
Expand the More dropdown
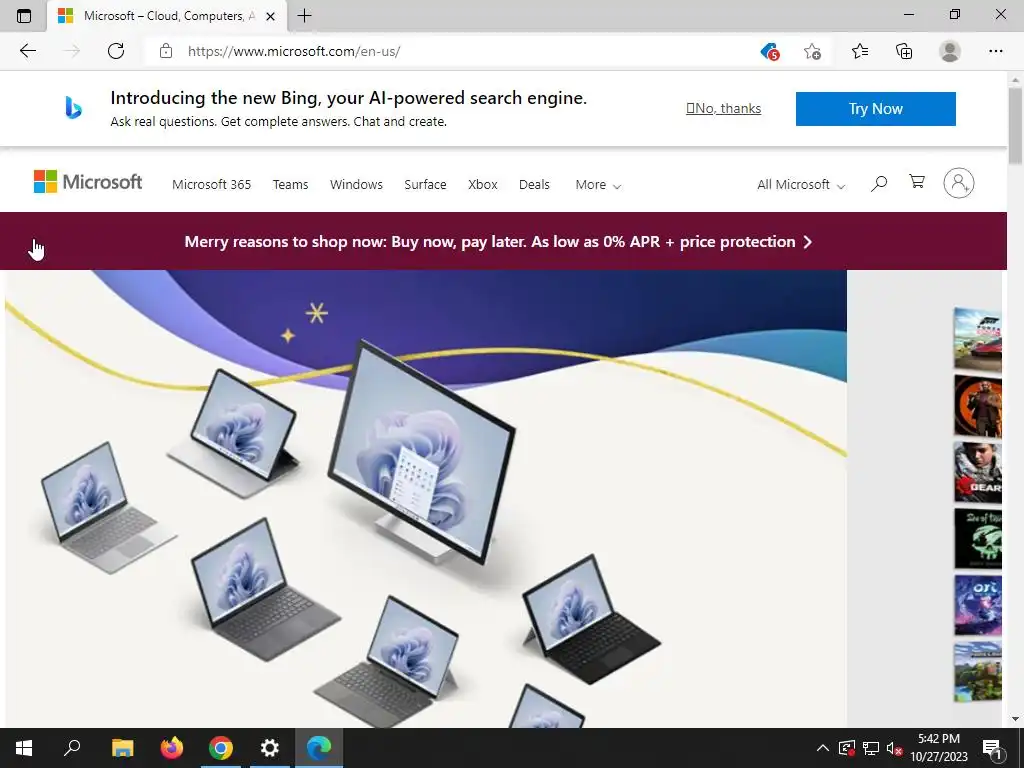598,185
